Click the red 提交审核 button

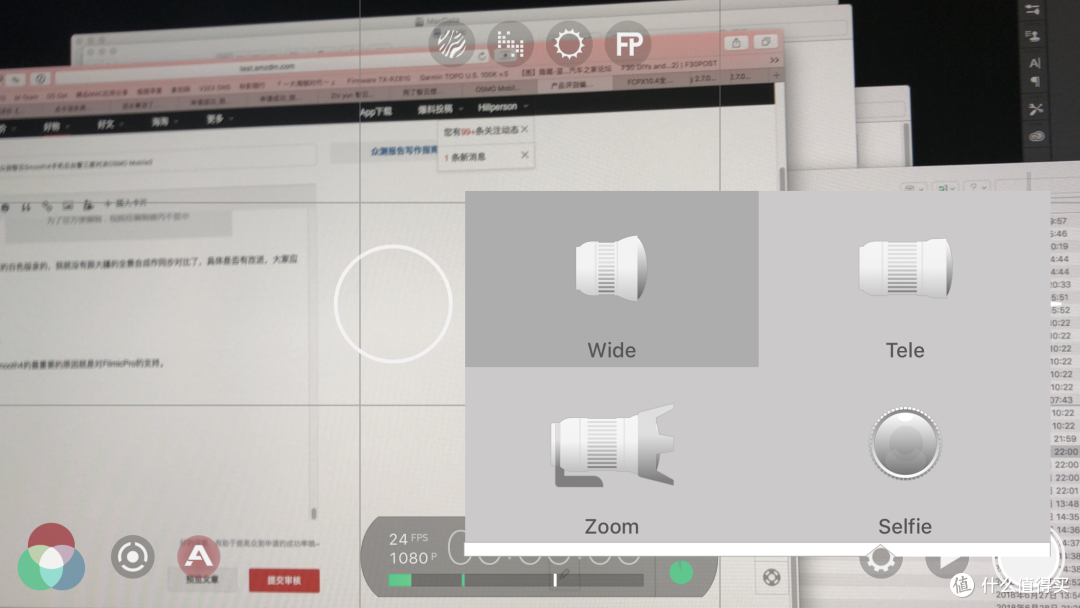284,580
